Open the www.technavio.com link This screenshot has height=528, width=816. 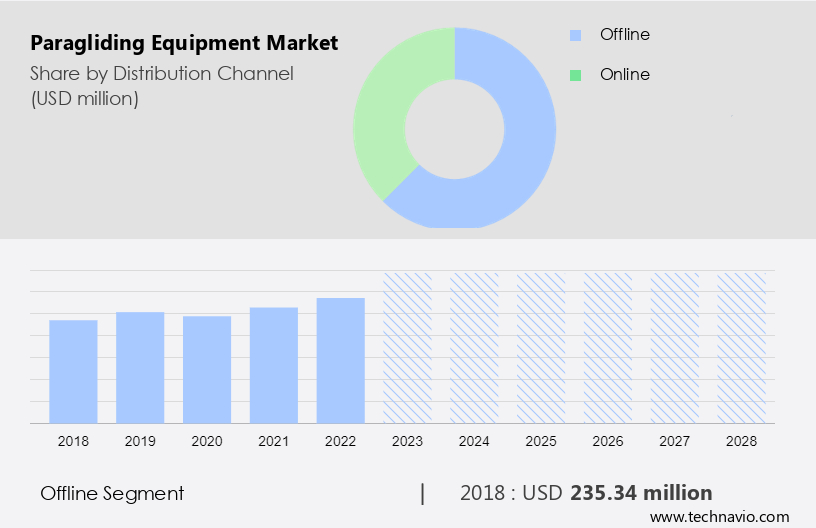click(x=719, y=517)
